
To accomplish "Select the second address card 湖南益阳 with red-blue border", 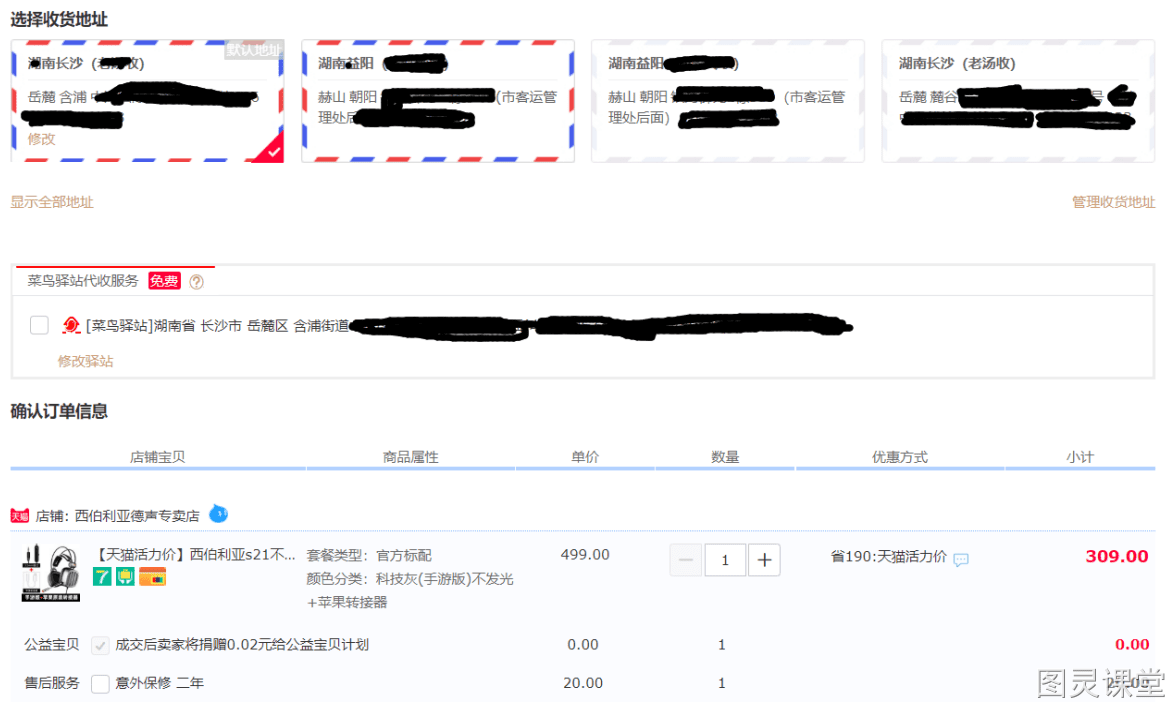I will (x=438, y=101).
